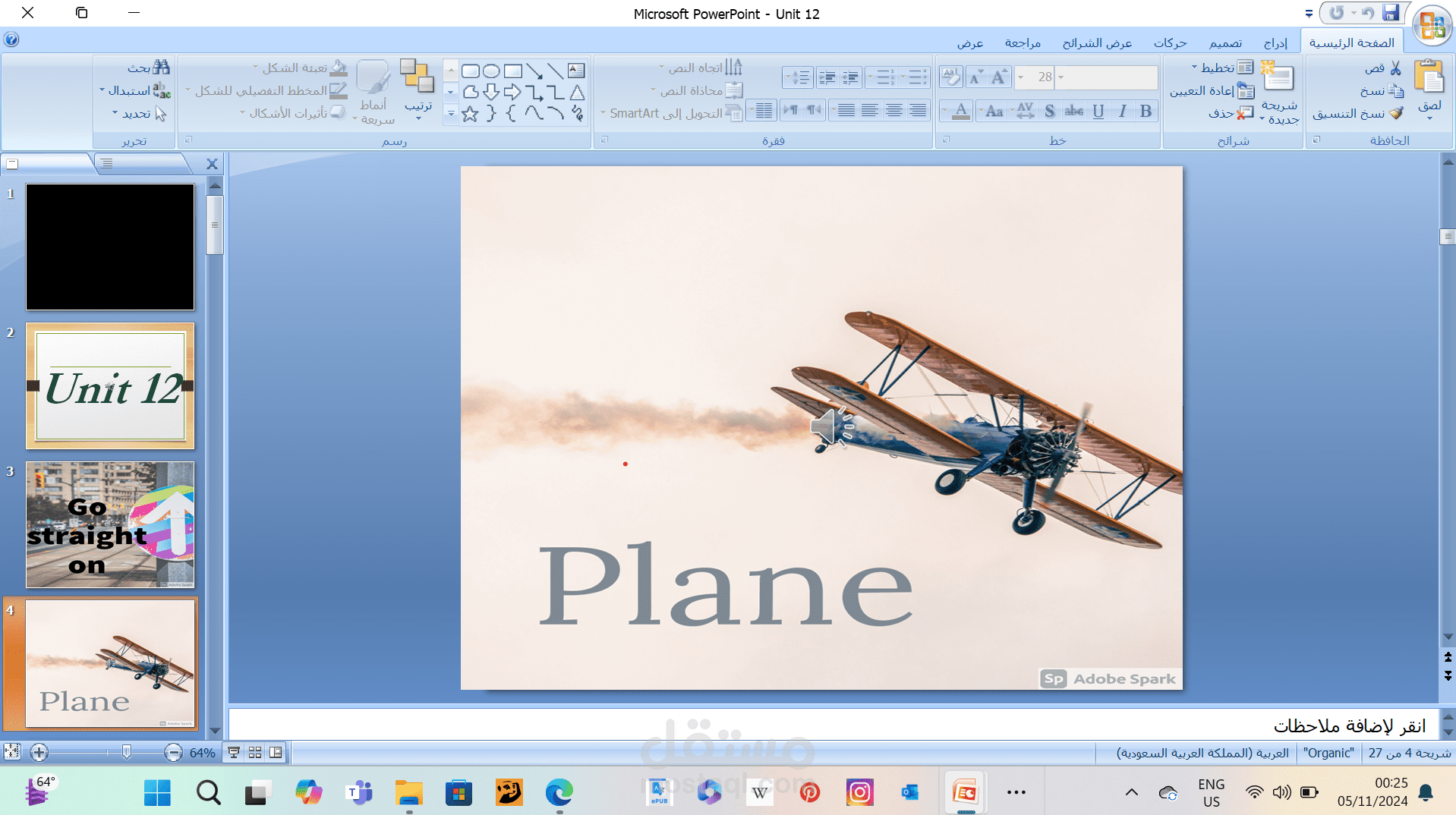Zoom out using the minus button
This screenshot has height=815, width=1456.
click(x=173, y=752)
